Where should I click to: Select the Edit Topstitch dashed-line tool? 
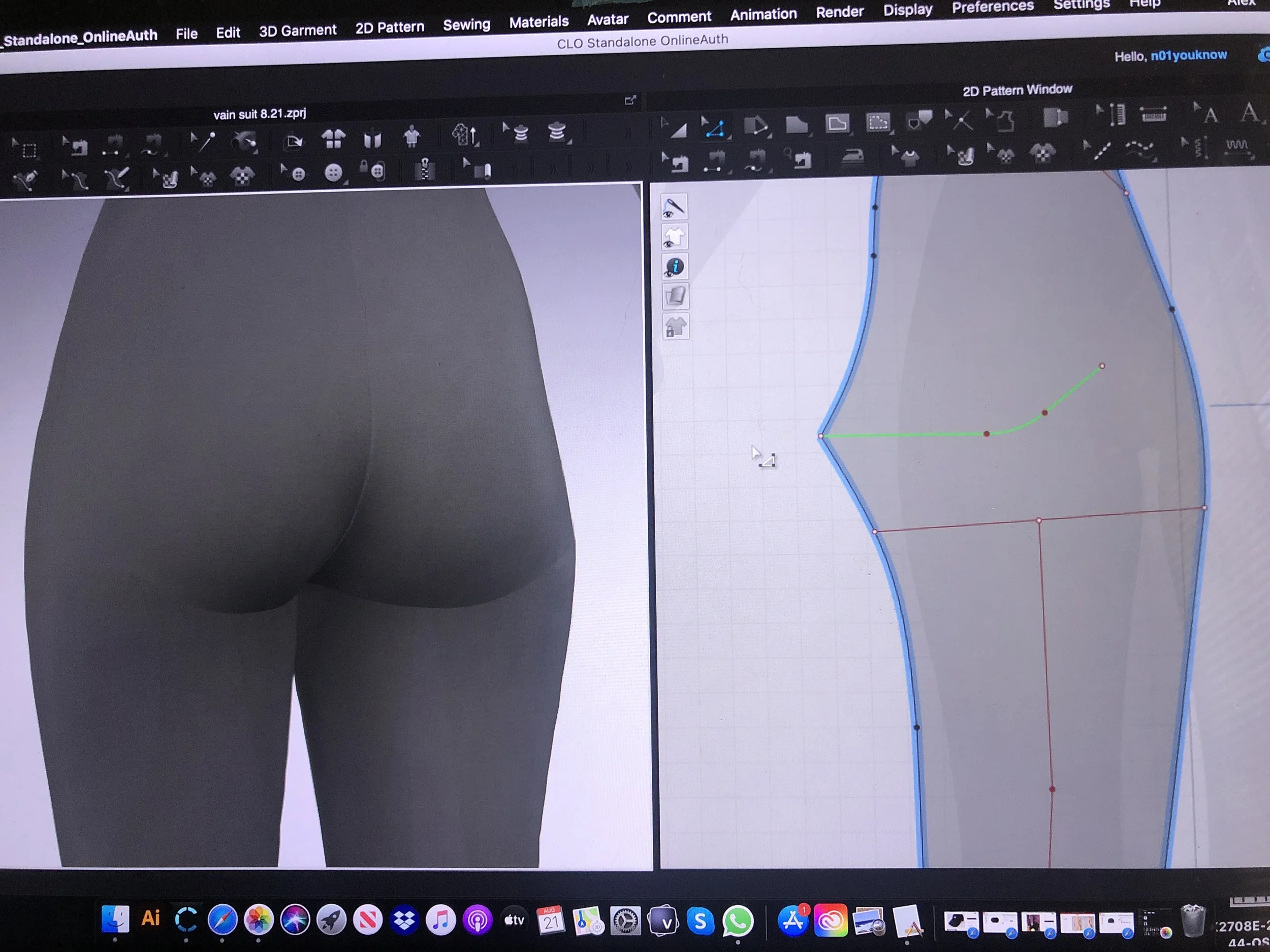tap(1096, 150)
